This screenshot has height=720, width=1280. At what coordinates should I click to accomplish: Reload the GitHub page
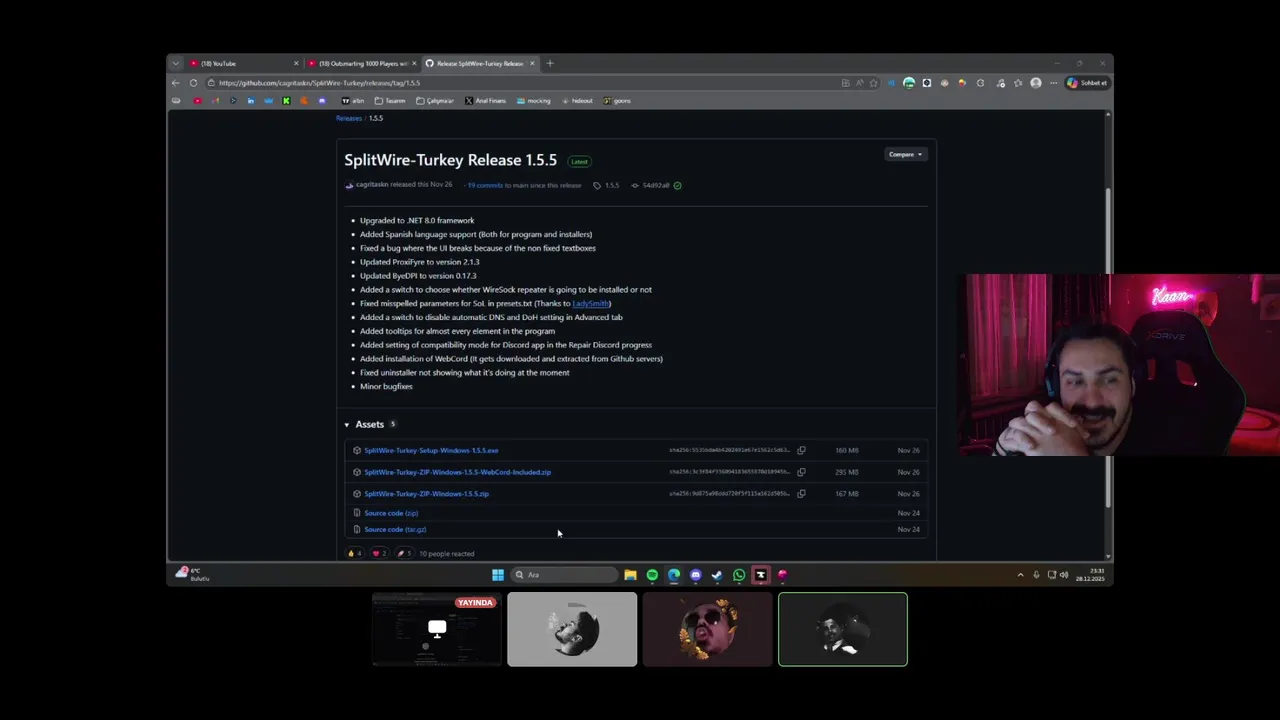tap(193, 83)
